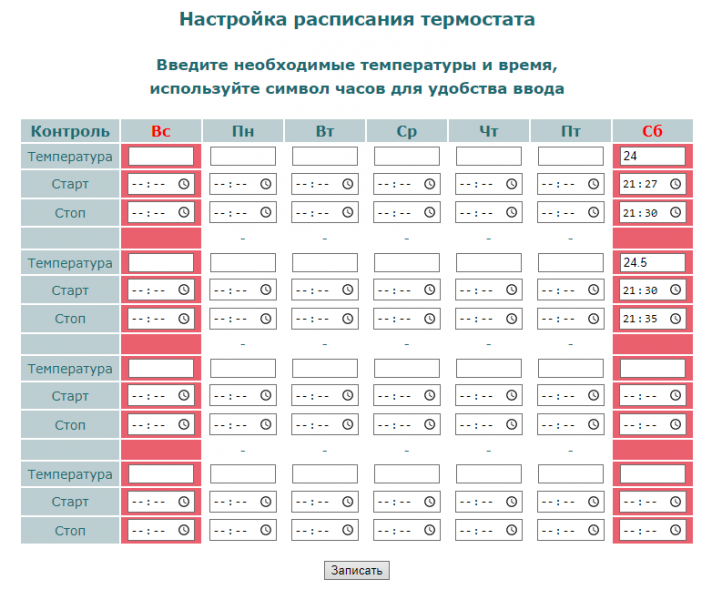Click clock icon in fourth block Старт, Вс column
712x600 pixels.
(183, 501)
